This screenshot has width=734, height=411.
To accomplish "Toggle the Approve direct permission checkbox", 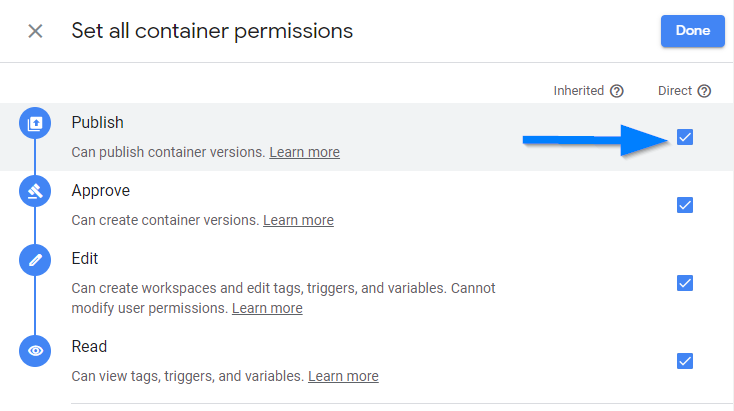I will pos(685,205).
